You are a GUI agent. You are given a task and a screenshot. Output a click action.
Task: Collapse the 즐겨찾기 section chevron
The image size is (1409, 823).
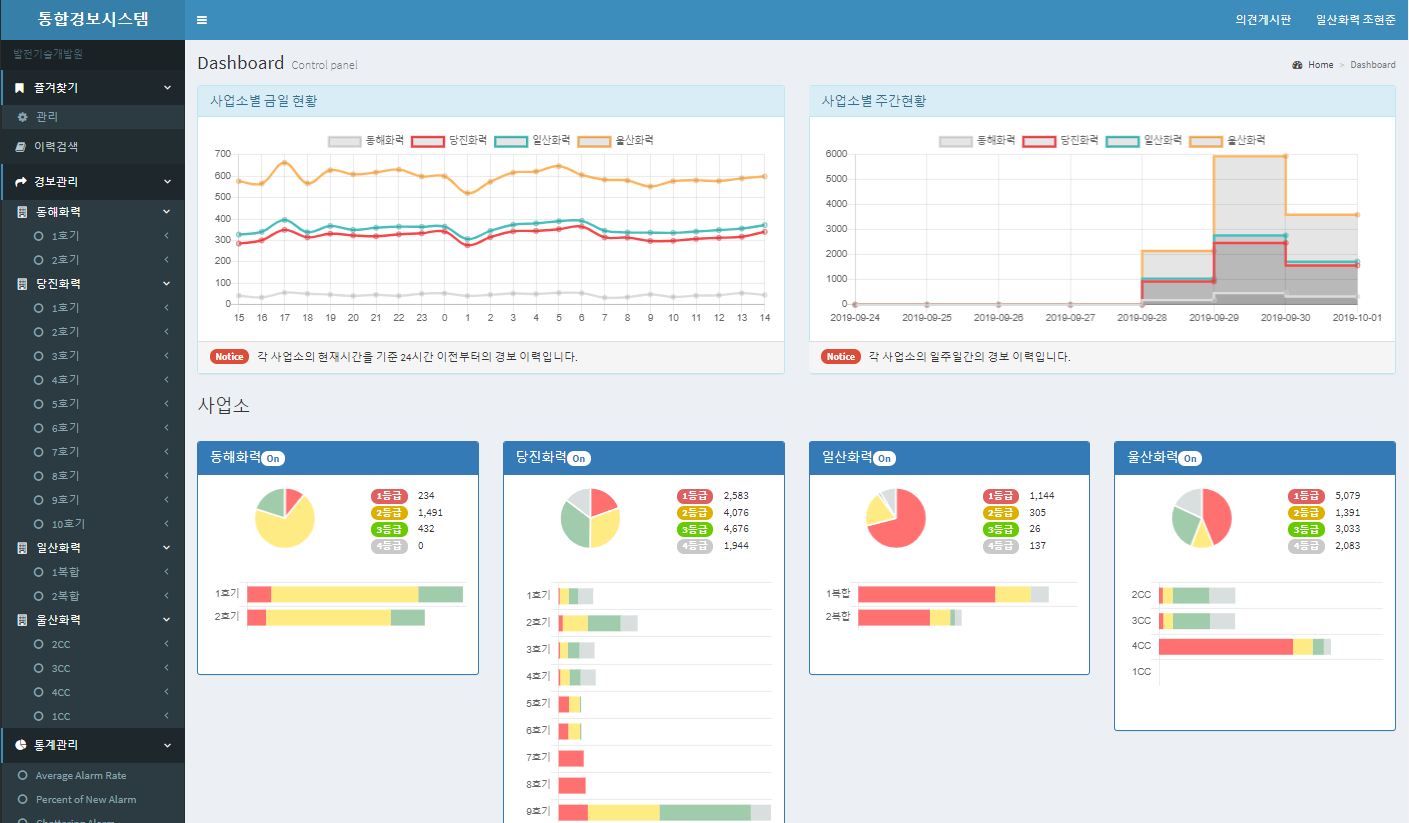click(x=167, y=88)
